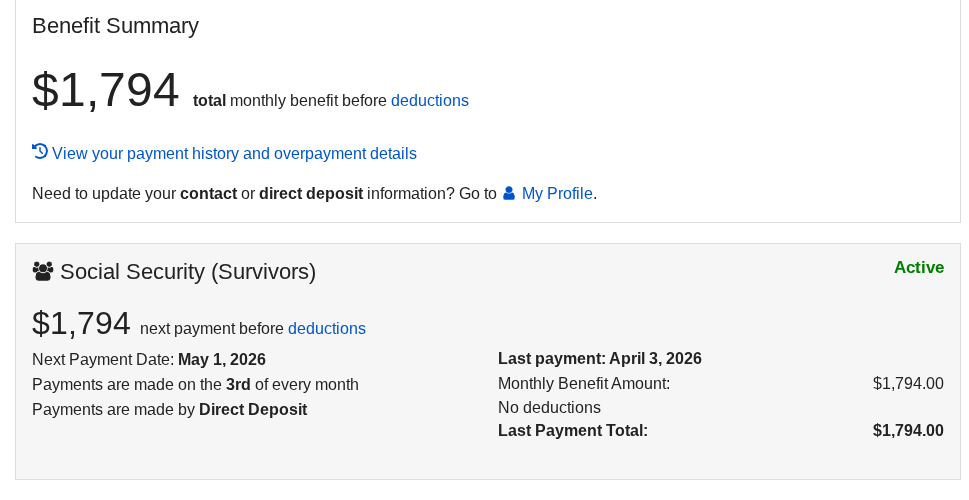Click the Monthly Benefit Amount label

584,384
